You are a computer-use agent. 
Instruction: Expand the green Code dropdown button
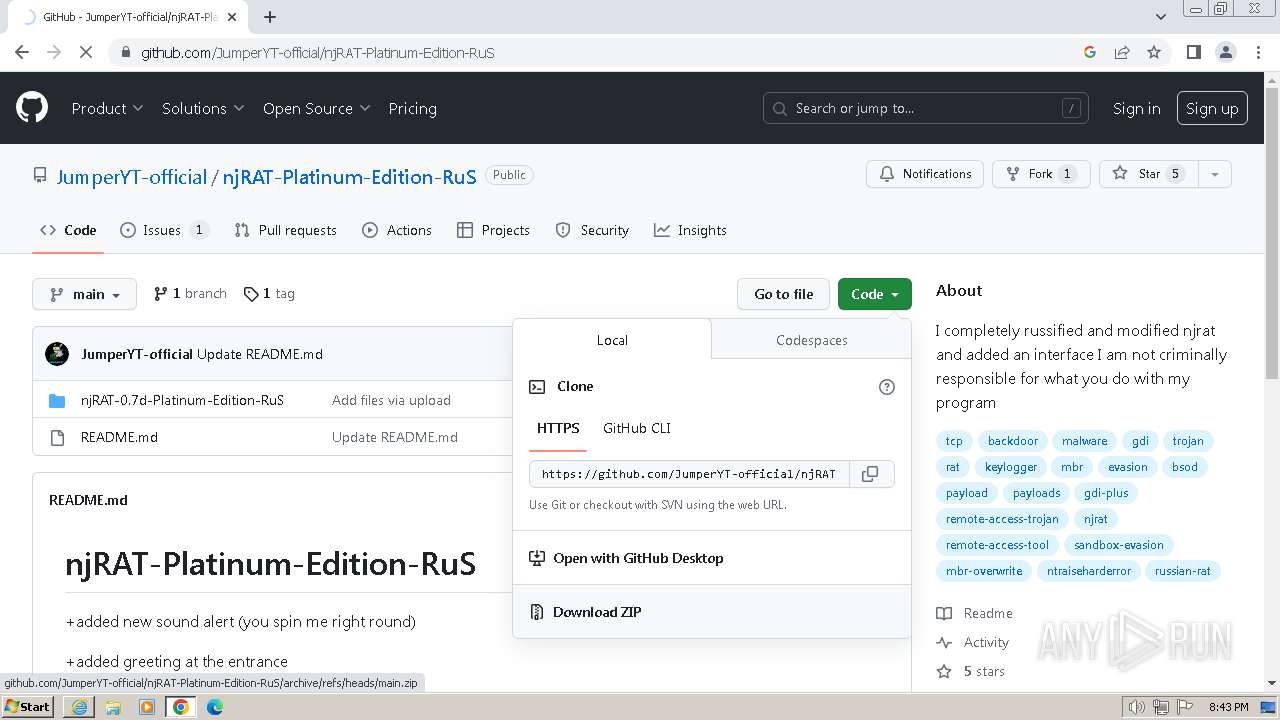tap(875, 294)
